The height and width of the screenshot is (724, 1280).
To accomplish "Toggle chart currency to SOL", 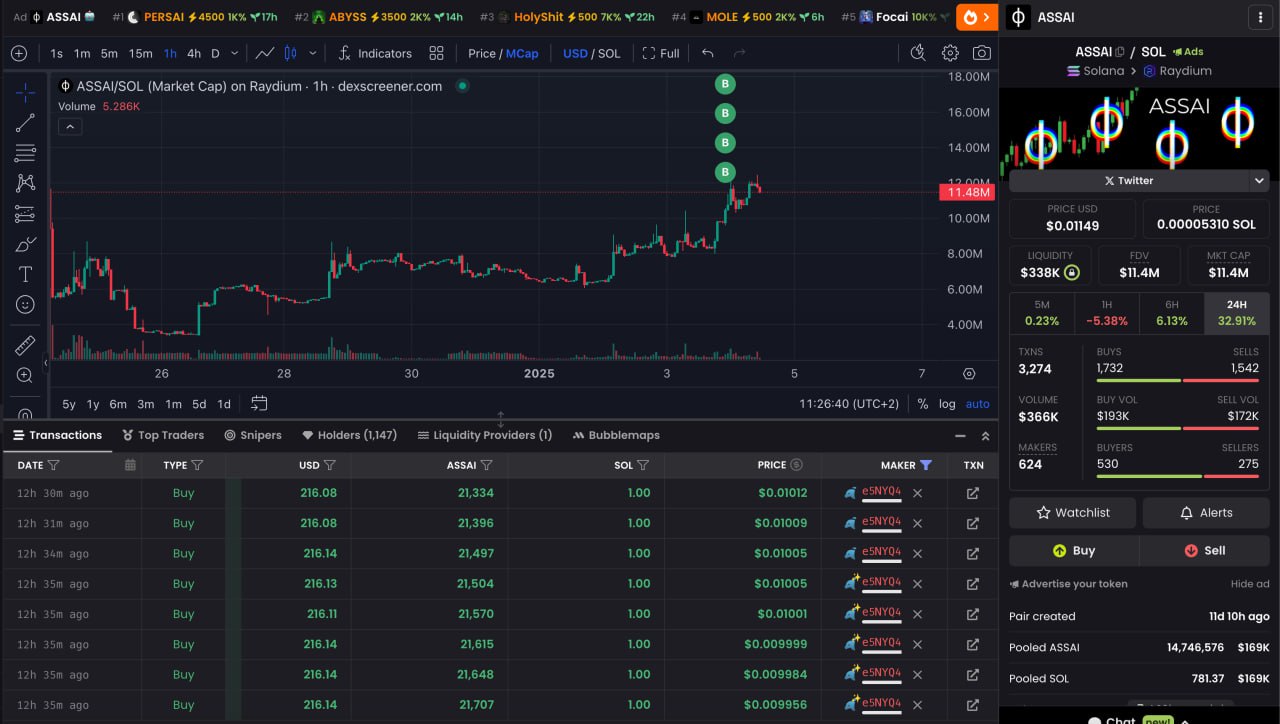I will point(609,53).
